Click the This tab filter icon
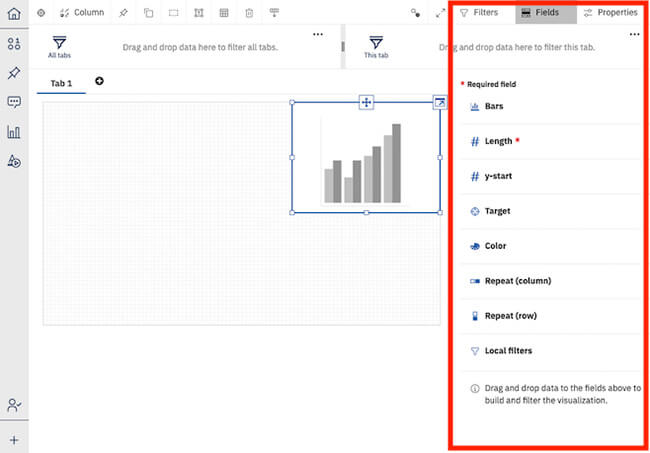This screenshot has height=453, width=650. click(x=376, y=47)
